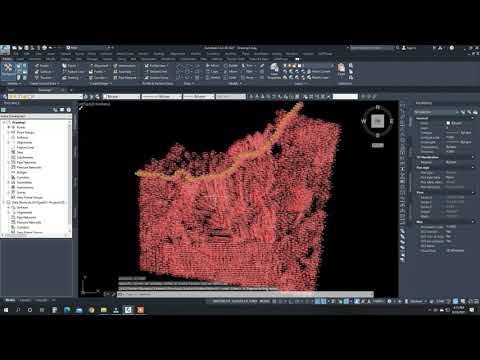
Task: Expand the Pipe Networks node under Drawing1
Action: pyautogui.click(x=9, y=162)
